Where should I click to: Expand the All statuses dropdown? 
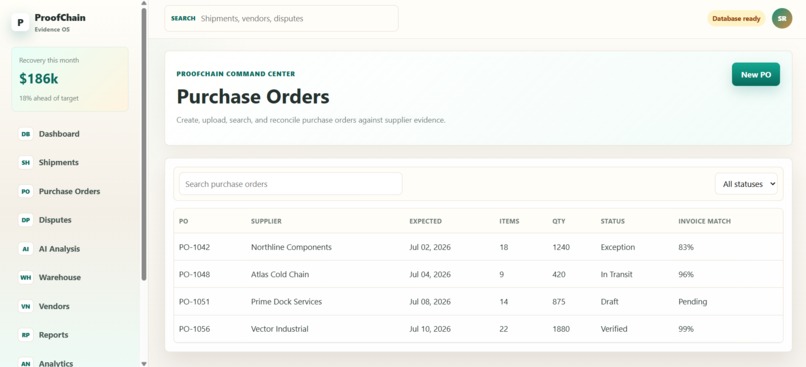pyautogui.click(x=746, y=184)
